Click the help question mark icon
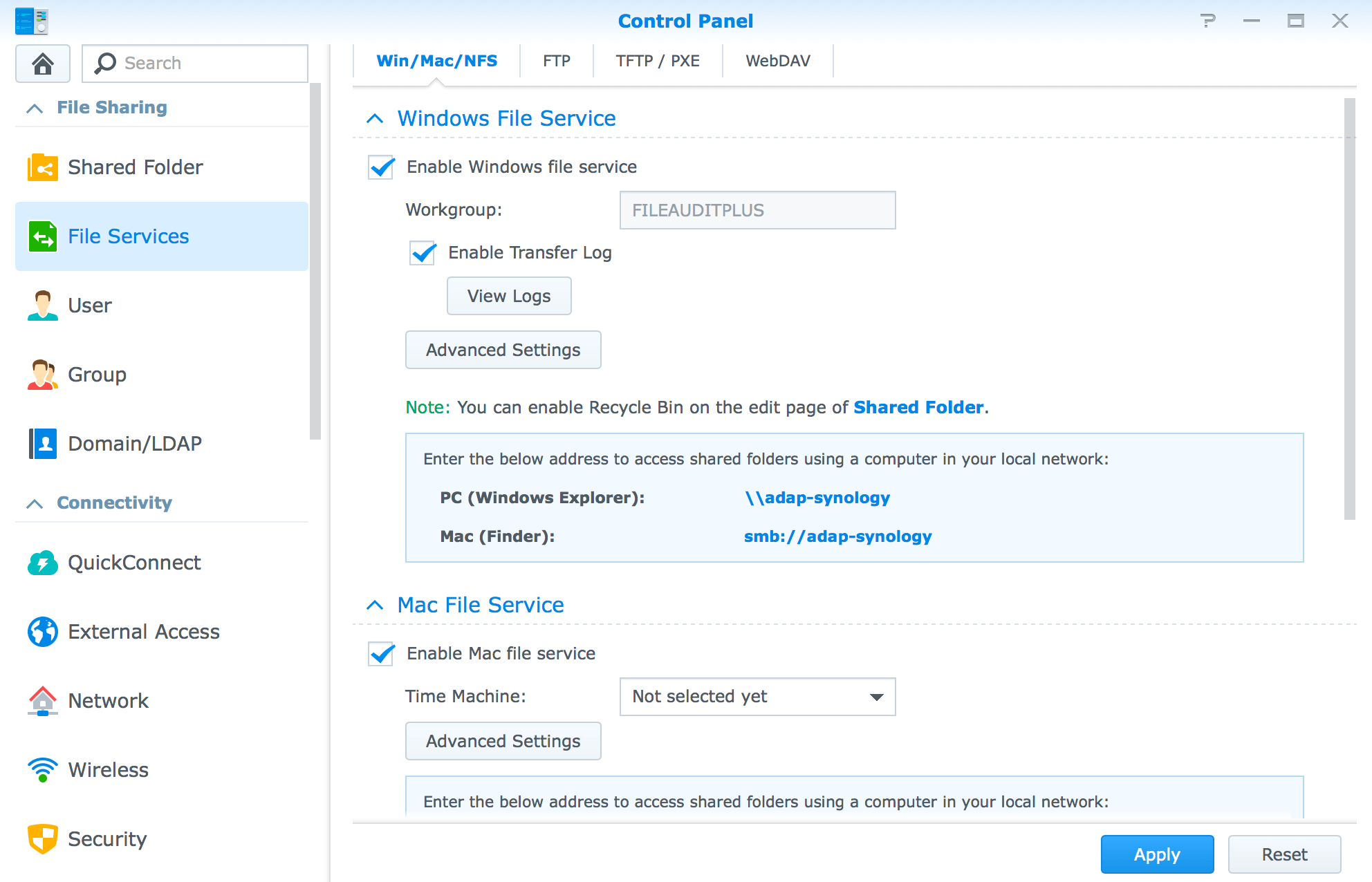Viewport: 1372px width, 882px height. (x=1207, y=21)
